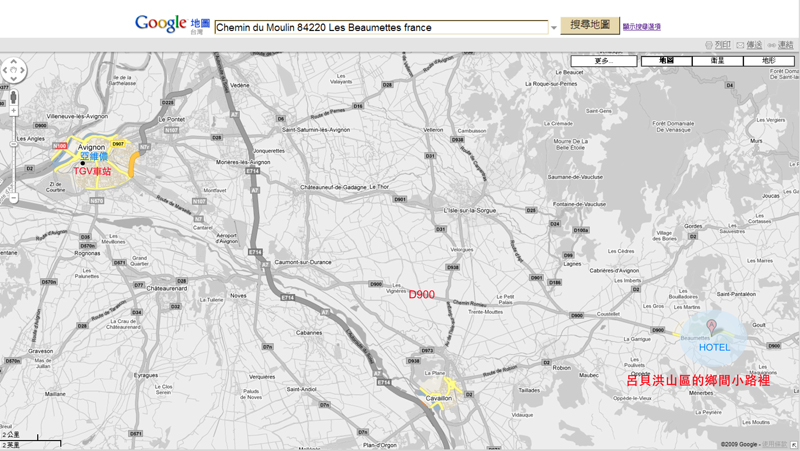Image resolution: width=800 pixels, height=451 pixels.
Task: Click the Caumont-sur-Durance label
Action: coord(303,262)
